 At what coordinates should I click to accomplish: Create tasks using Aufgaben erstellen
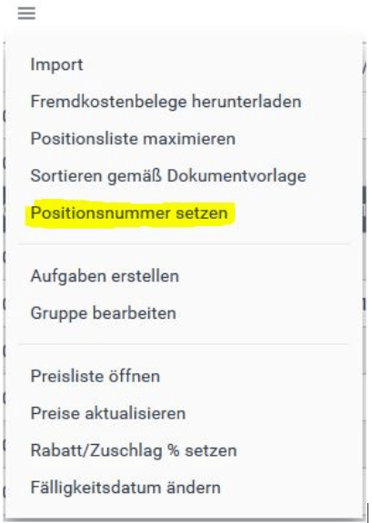click(105, 276)
